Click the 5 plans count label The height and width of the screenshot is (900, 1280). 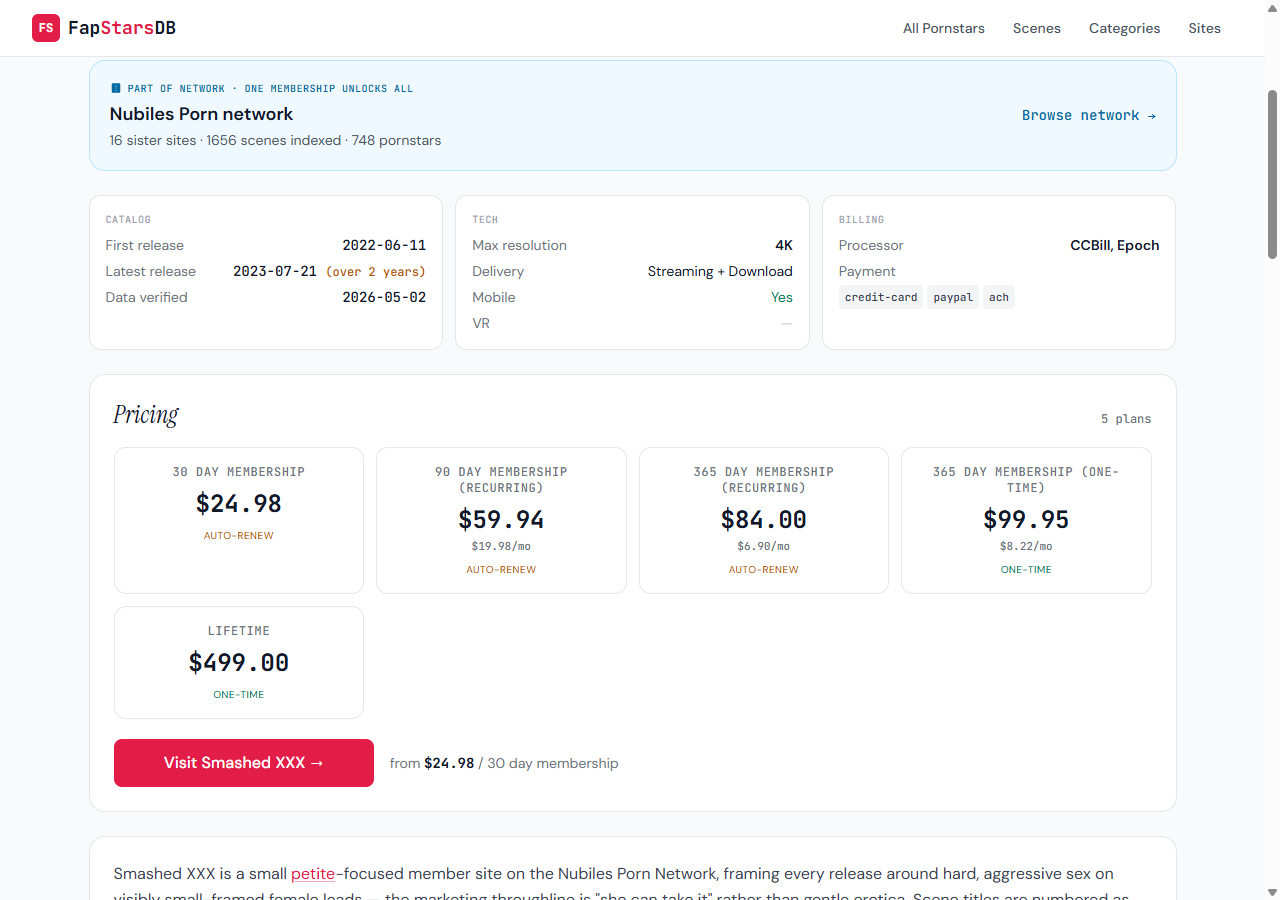click(x=1126, y=419)
